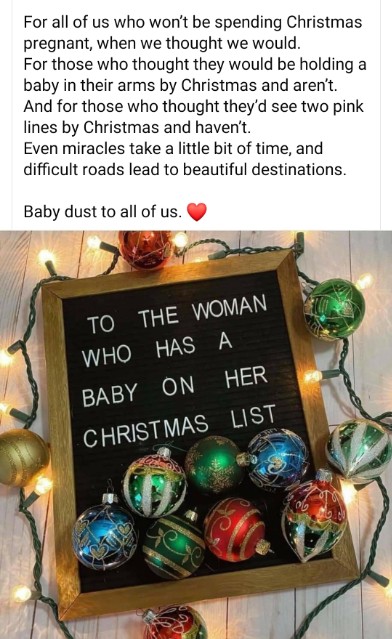This screenshot has height=639, width=392.
Task: Click the "TO THE WOMAN" letter board line
Action: pos(177,315)
